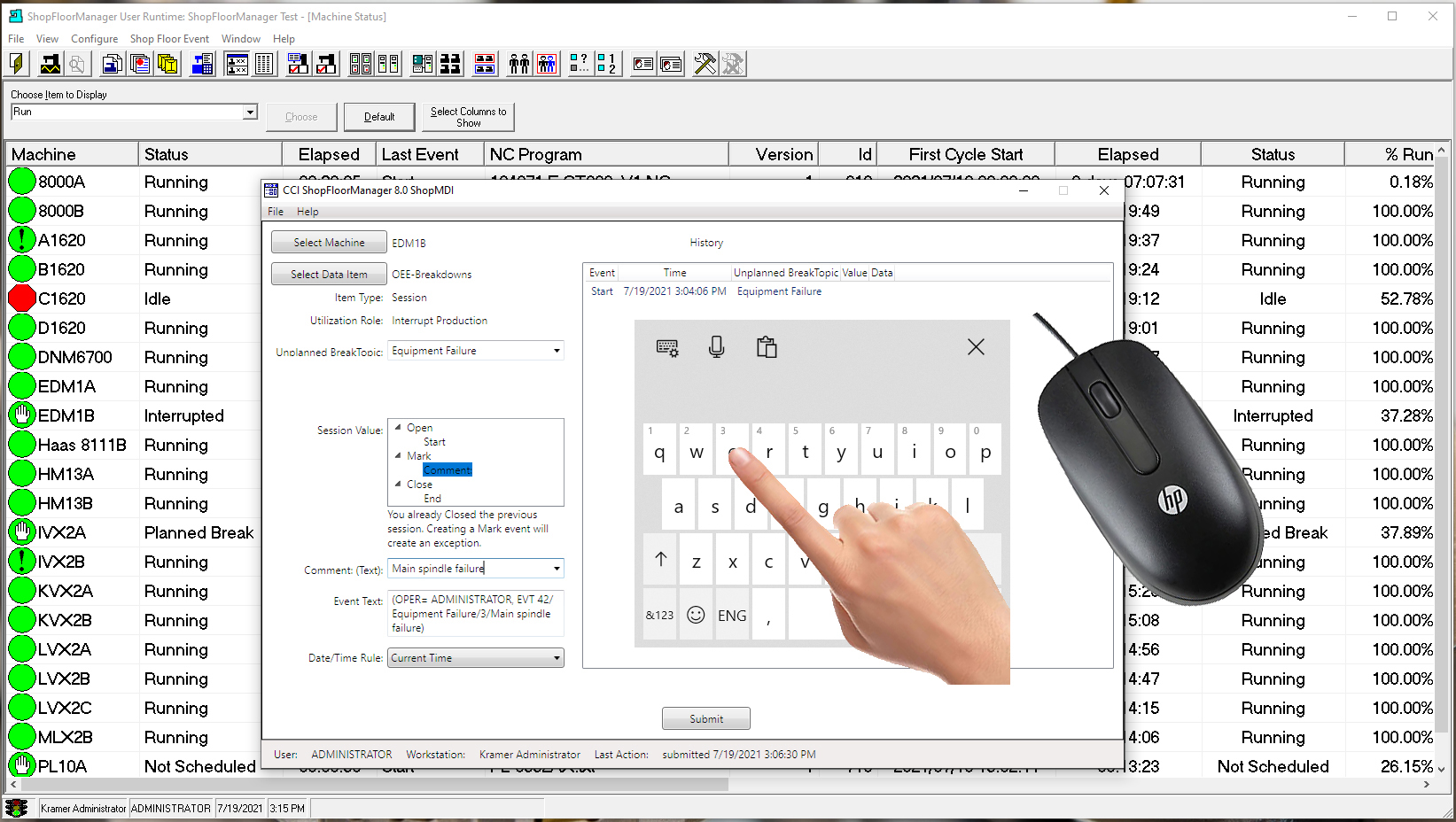Open Help menu in ShopMDI dialog
Image resolution: width=1456 pixels, height=822 pixels.
(x=308, y=212)
